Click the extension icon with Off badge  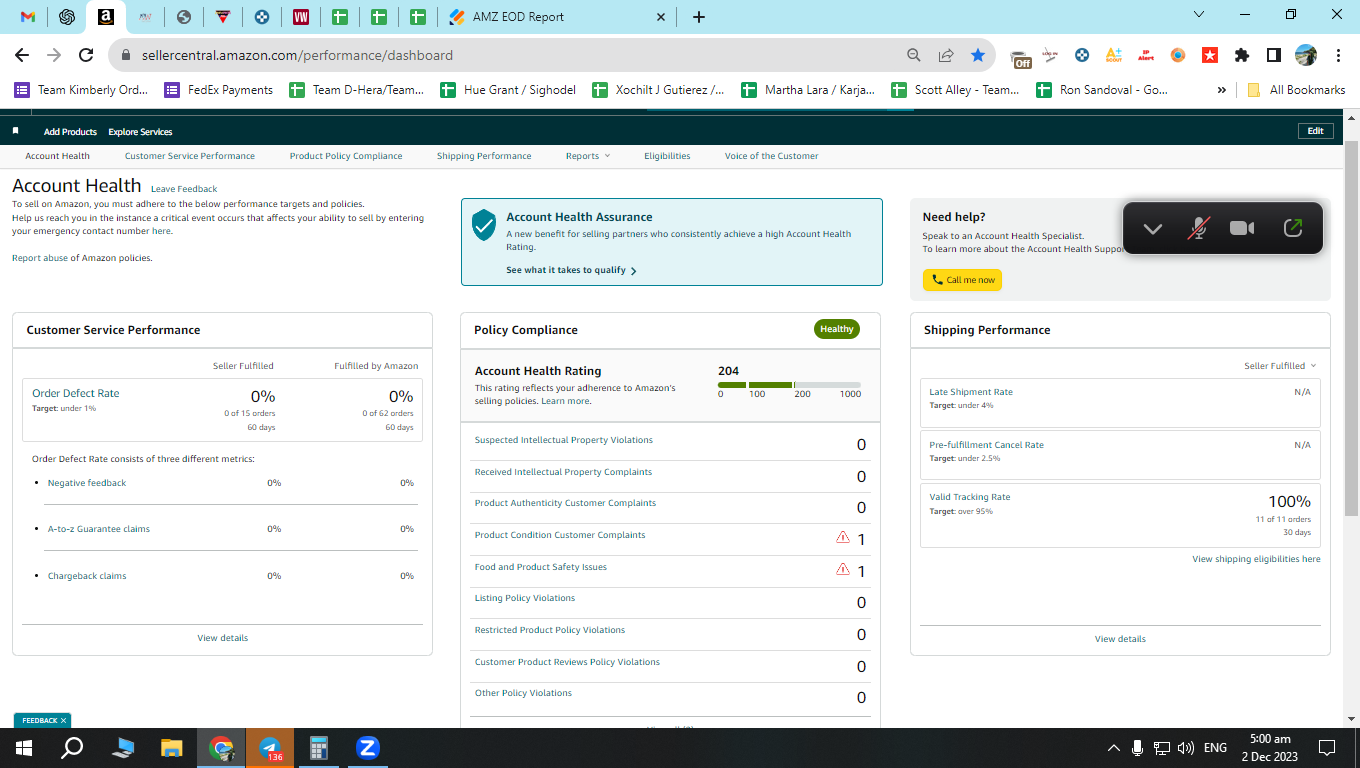pyautogui.click(x=1020, y=57)
